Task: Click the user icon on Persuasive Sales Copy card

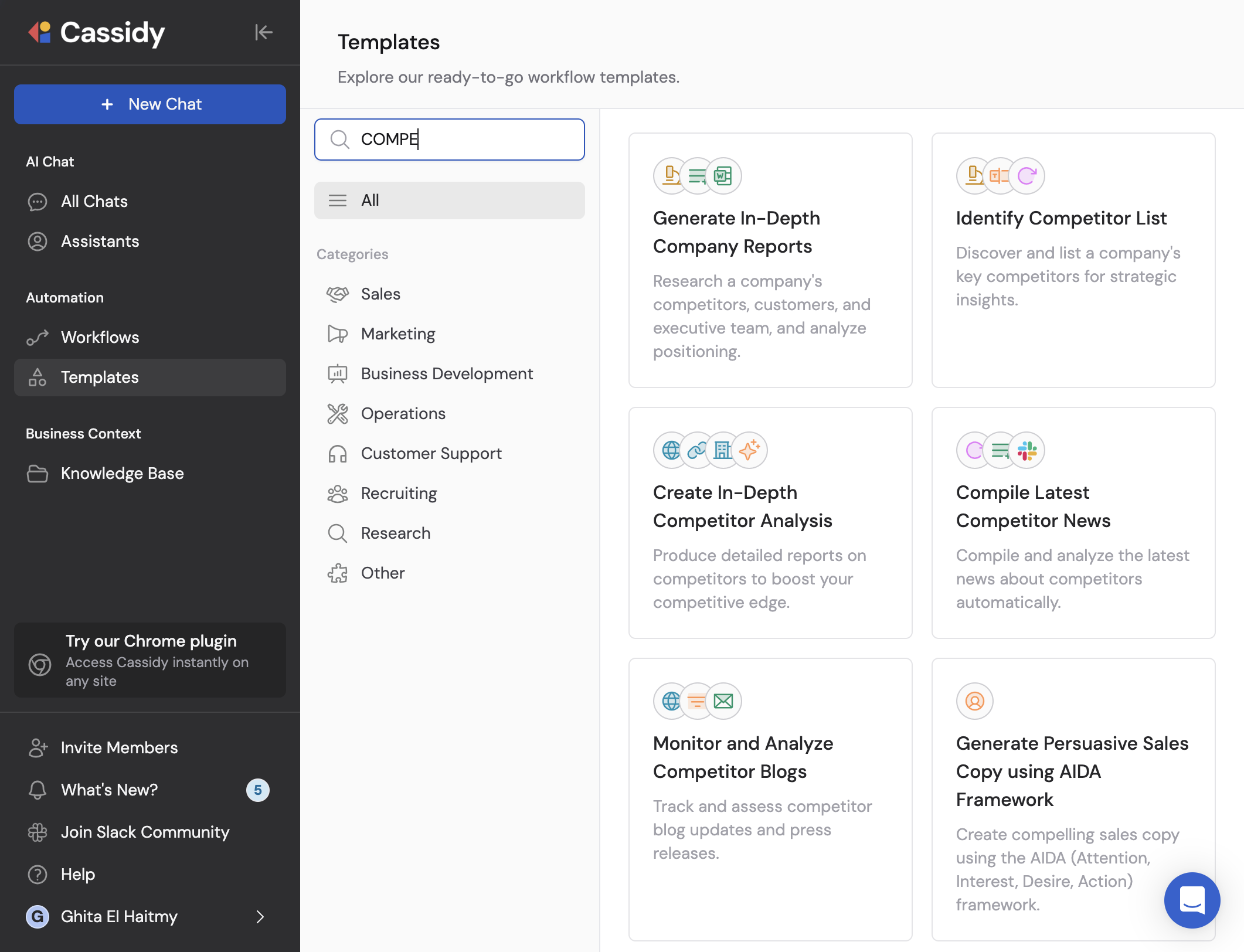Action: click(975, 701)
